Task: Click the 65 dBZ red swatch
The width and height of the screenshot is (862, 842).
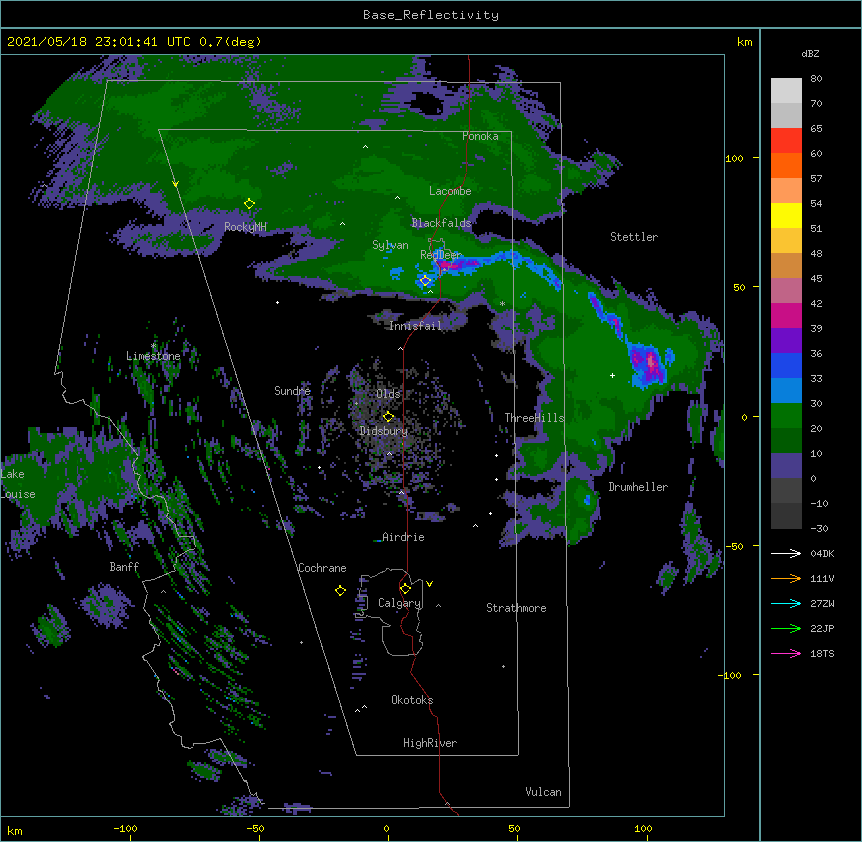Action: [x=786, y=141]
